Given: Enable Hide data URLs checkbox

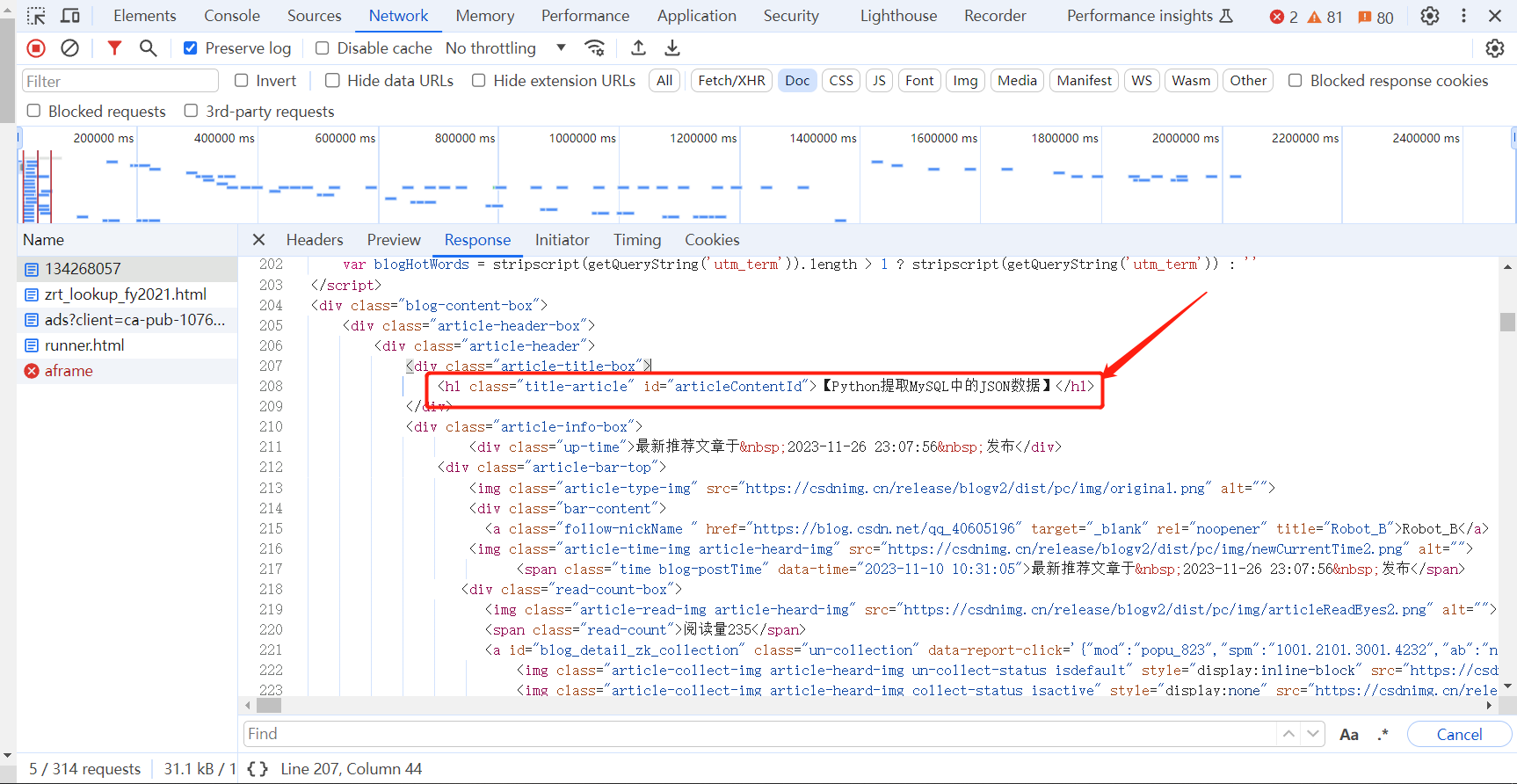Looking at the screenshot, I should 332,81.
